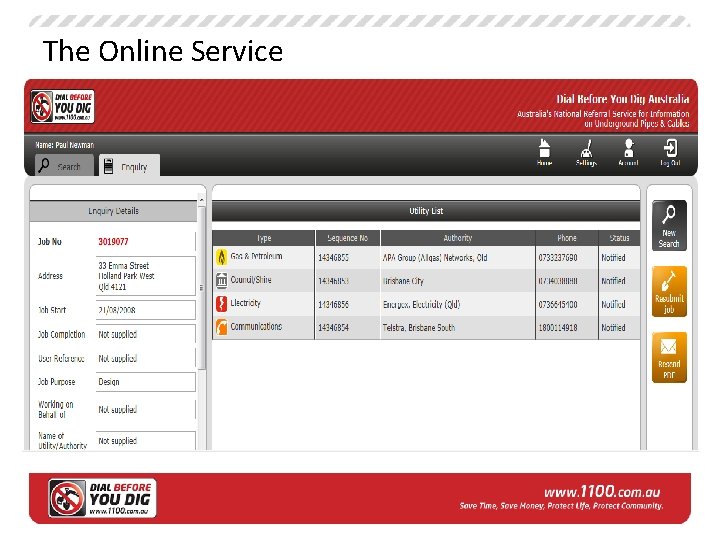720x540 pixels.
Task: Start a New Search
Action: click(669, 225)
